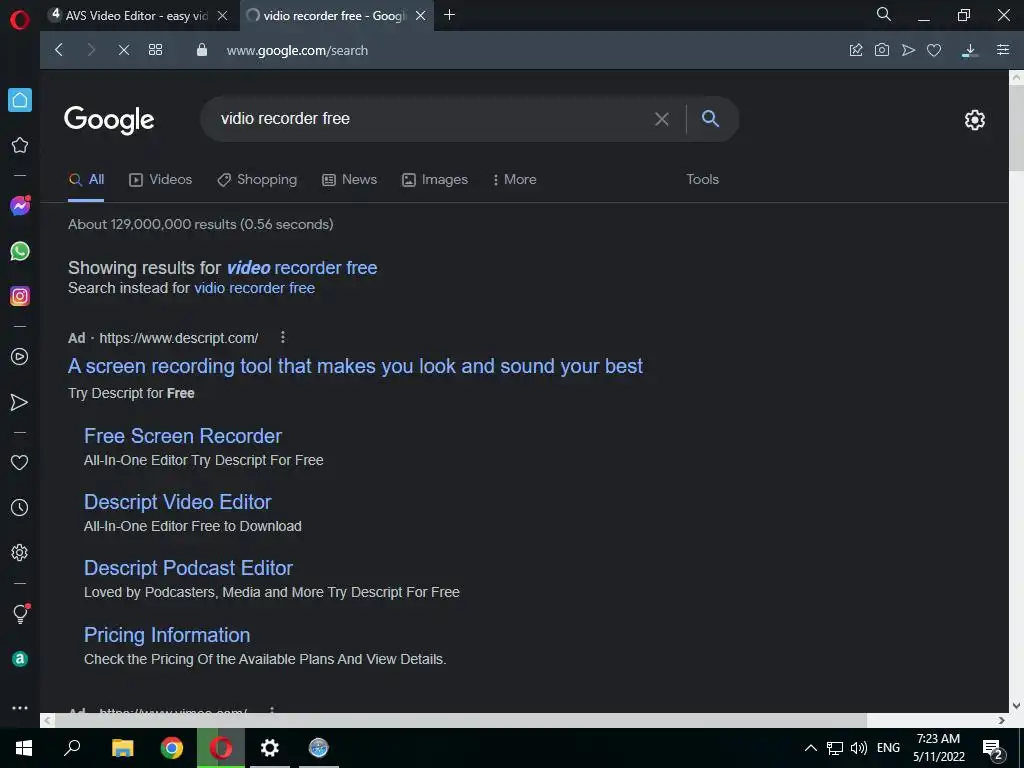Click the vertical scrollbar thumb
1024x768 pixels.
coord(1016,127)
